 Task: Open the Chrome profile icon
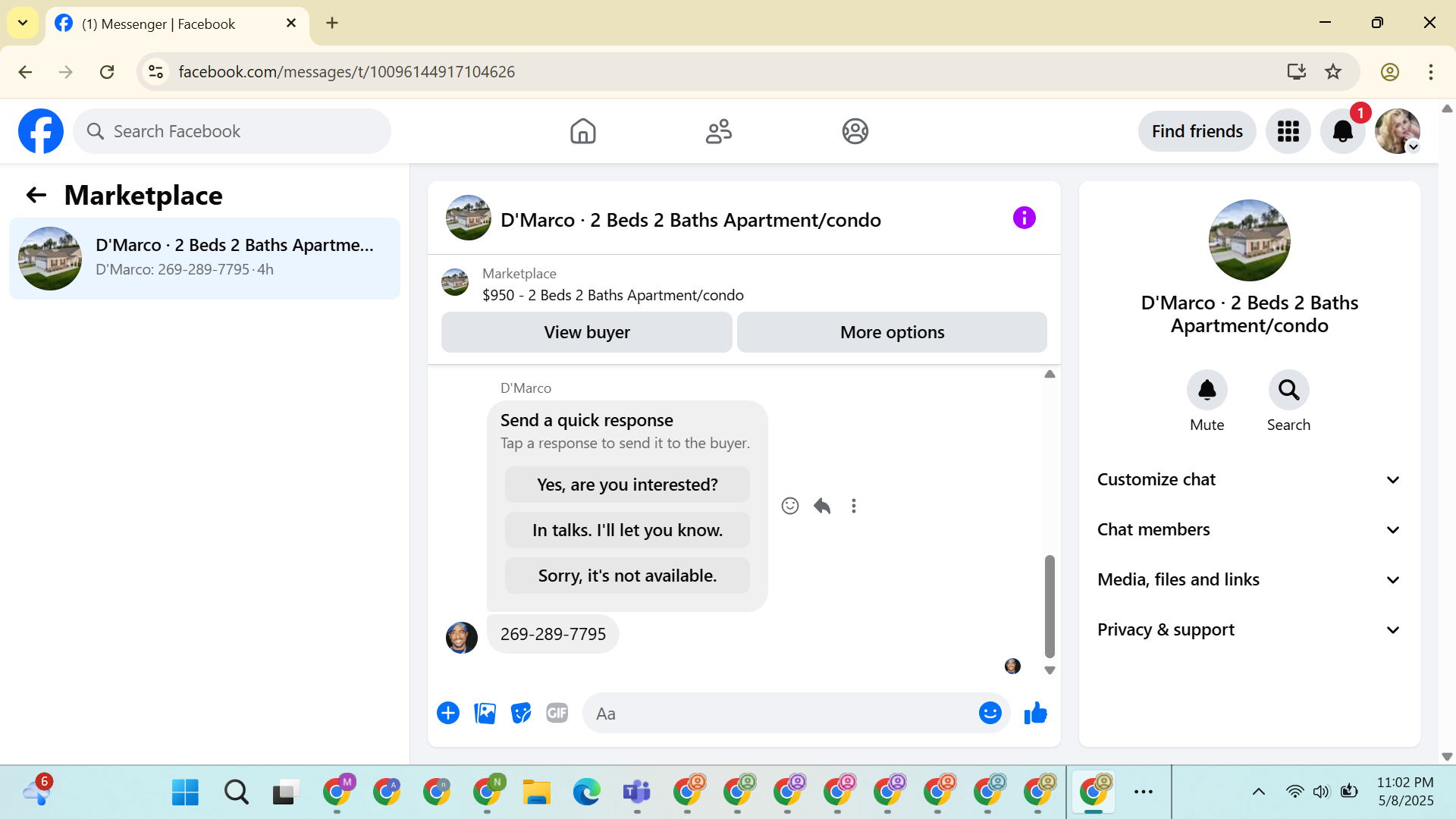point(1389,71)
